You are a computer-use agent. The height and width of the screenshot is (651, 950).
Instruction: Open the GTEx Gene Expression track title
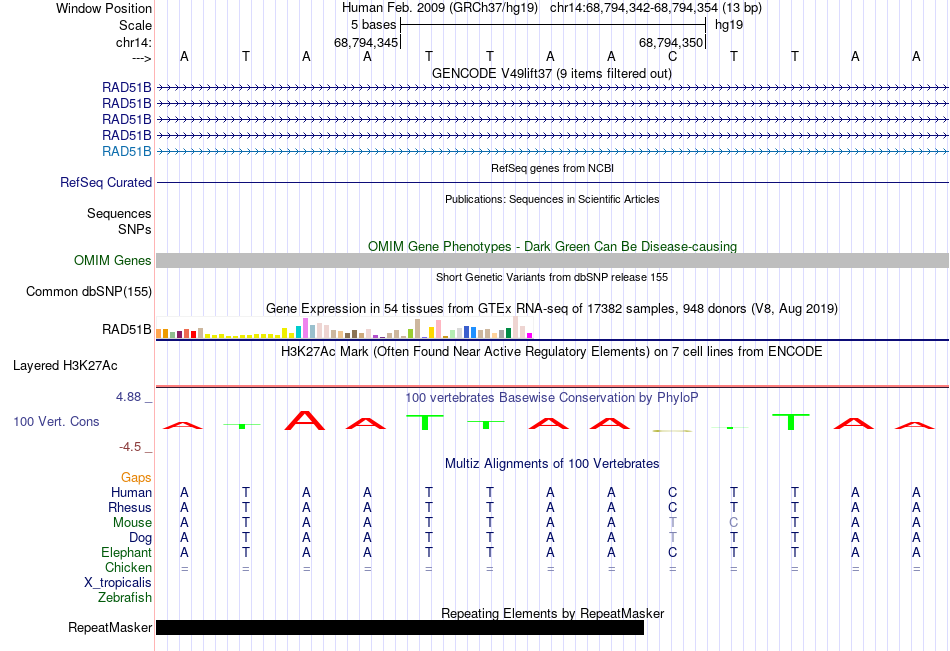(x=552, y=309)
